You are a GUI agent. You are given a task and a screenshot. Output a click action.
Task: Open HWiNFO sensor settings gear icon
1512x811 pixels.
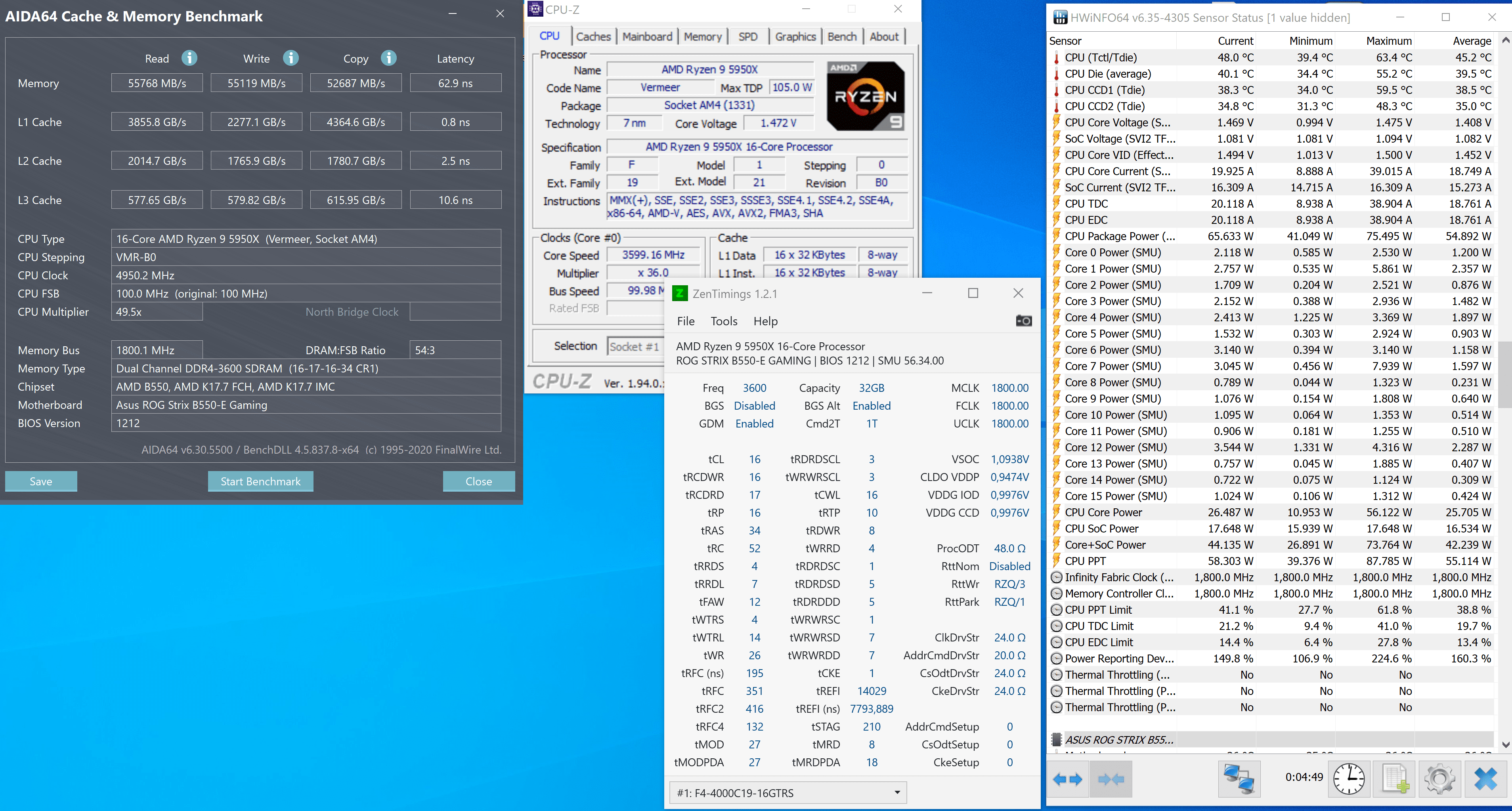point(1440,779)
